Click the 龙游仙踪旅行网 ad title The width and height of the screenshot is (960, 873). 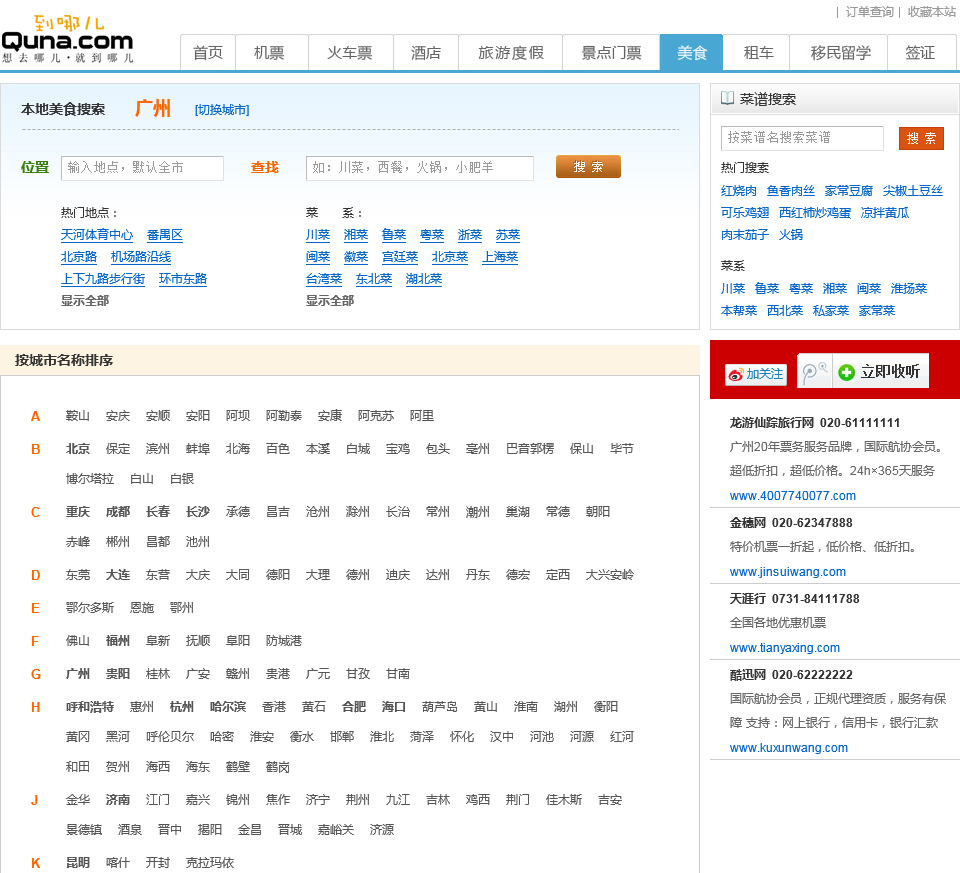771,423
